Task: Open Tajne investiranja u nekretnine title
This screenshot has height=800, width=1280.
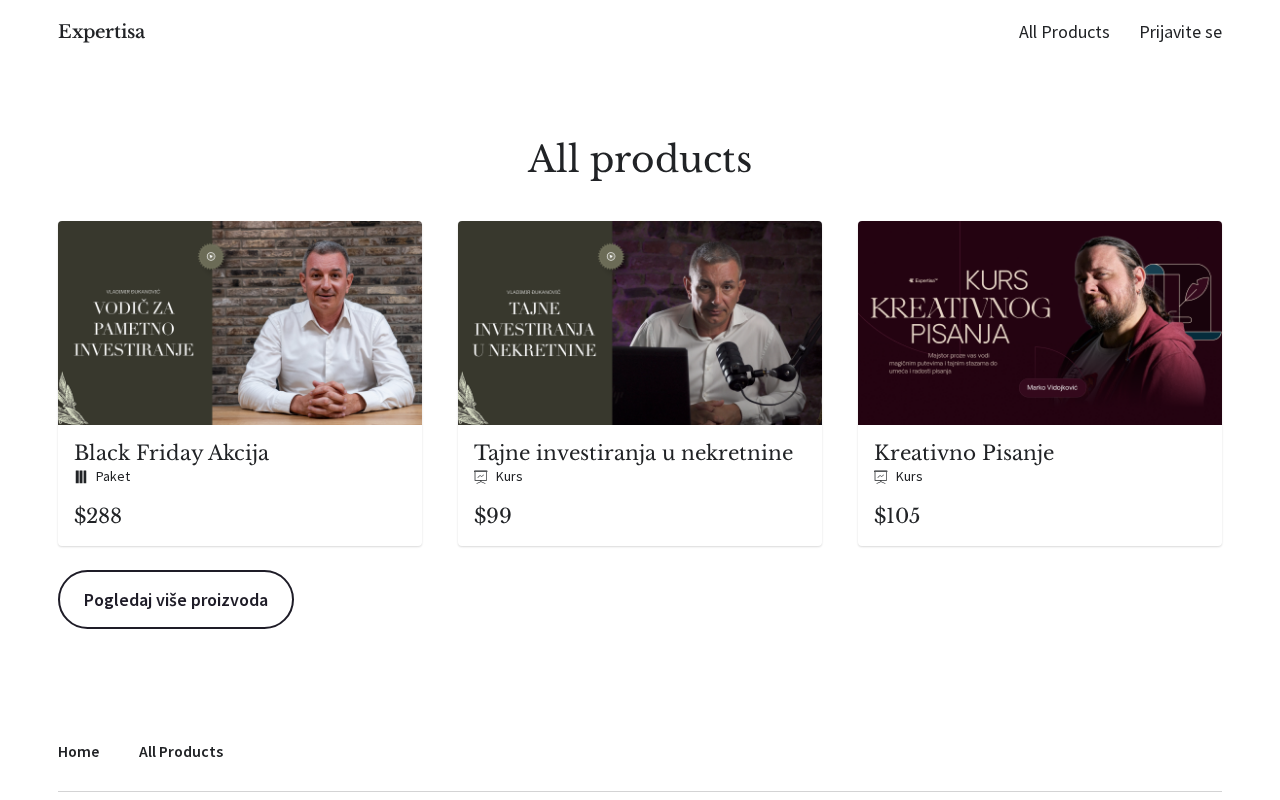Action: (x=633, y=453)
